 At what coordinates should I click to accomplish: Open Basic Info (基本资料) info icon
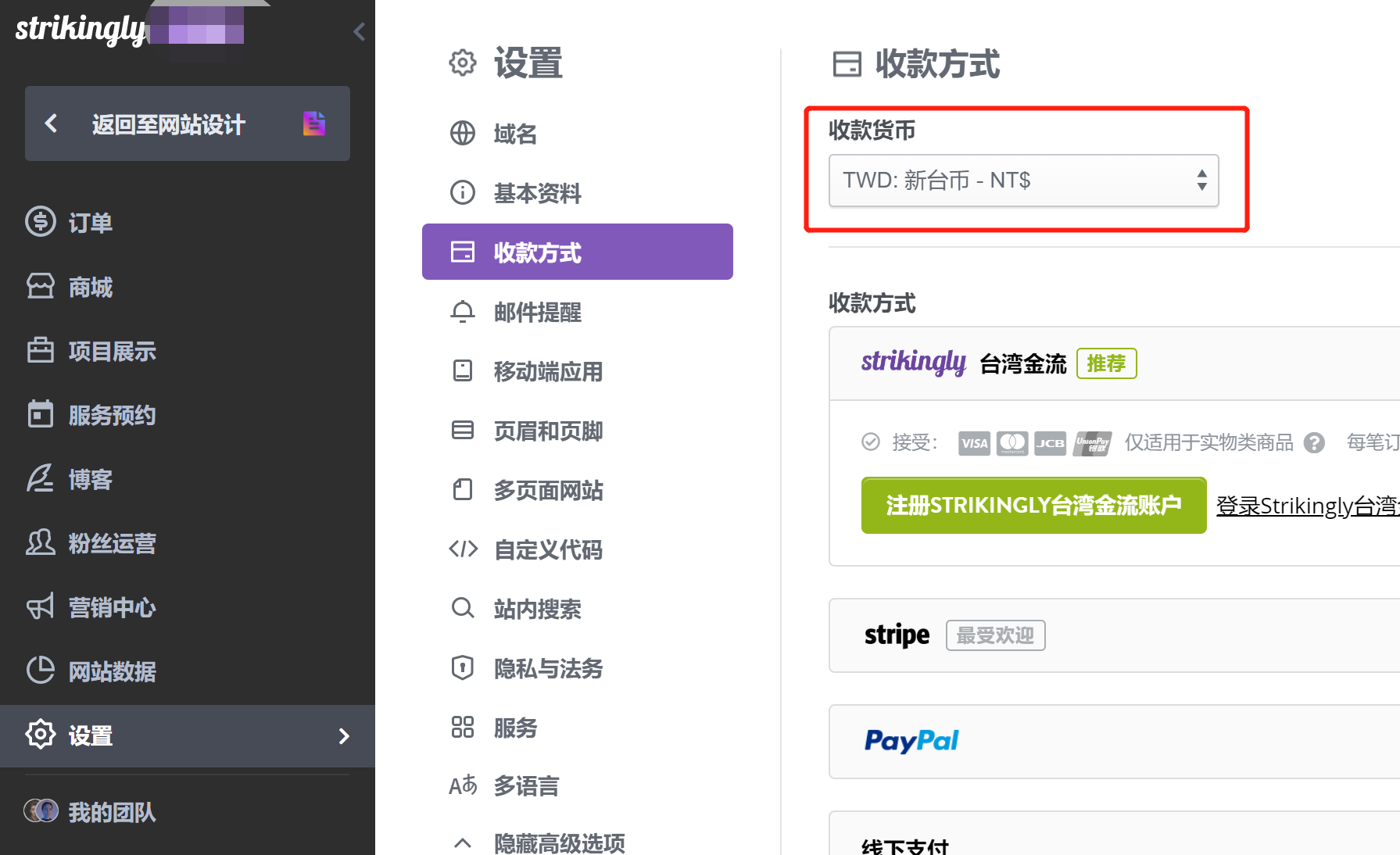pos(463,192)
